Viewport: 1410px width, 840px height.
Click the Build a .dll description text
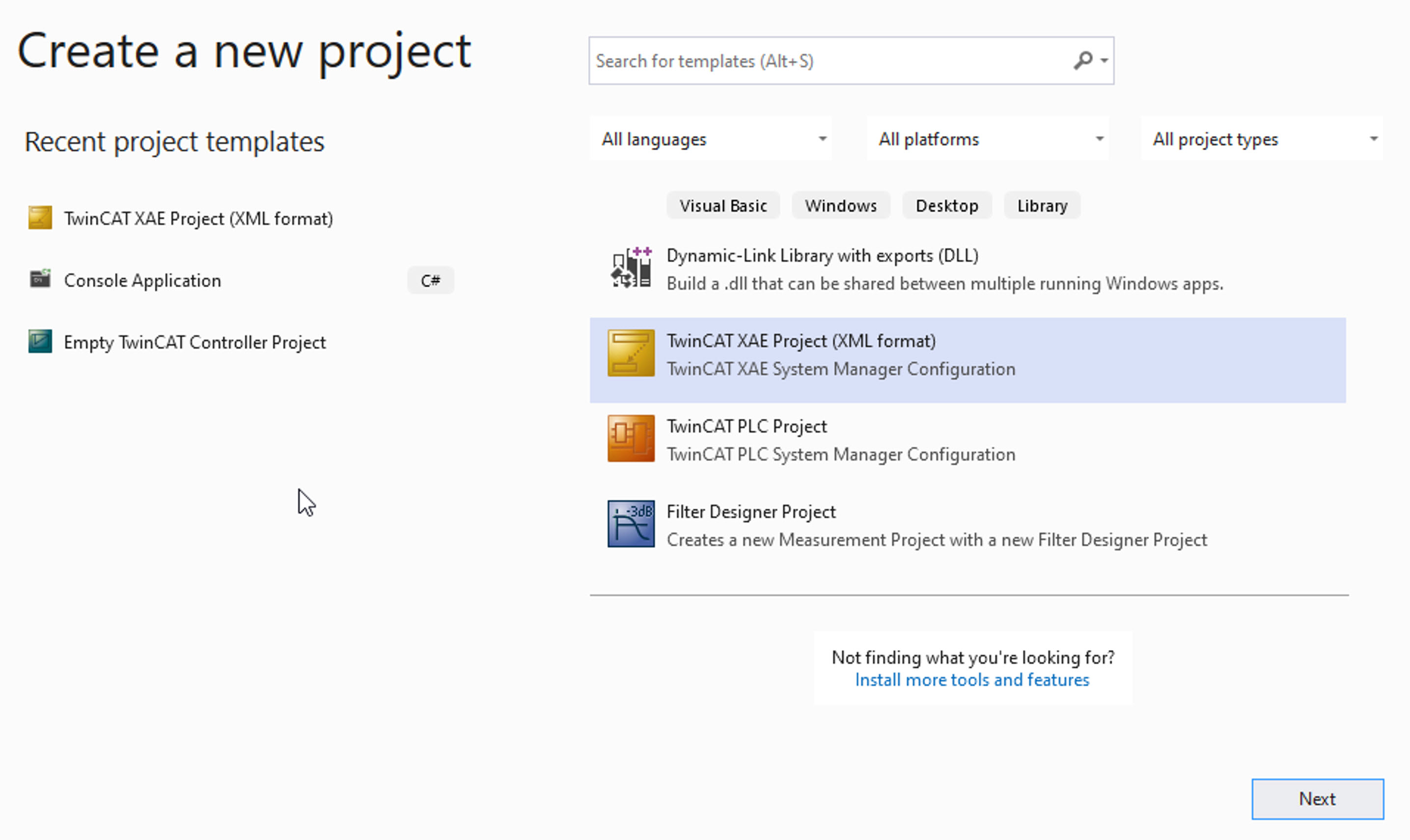click(x=944, y=284)
